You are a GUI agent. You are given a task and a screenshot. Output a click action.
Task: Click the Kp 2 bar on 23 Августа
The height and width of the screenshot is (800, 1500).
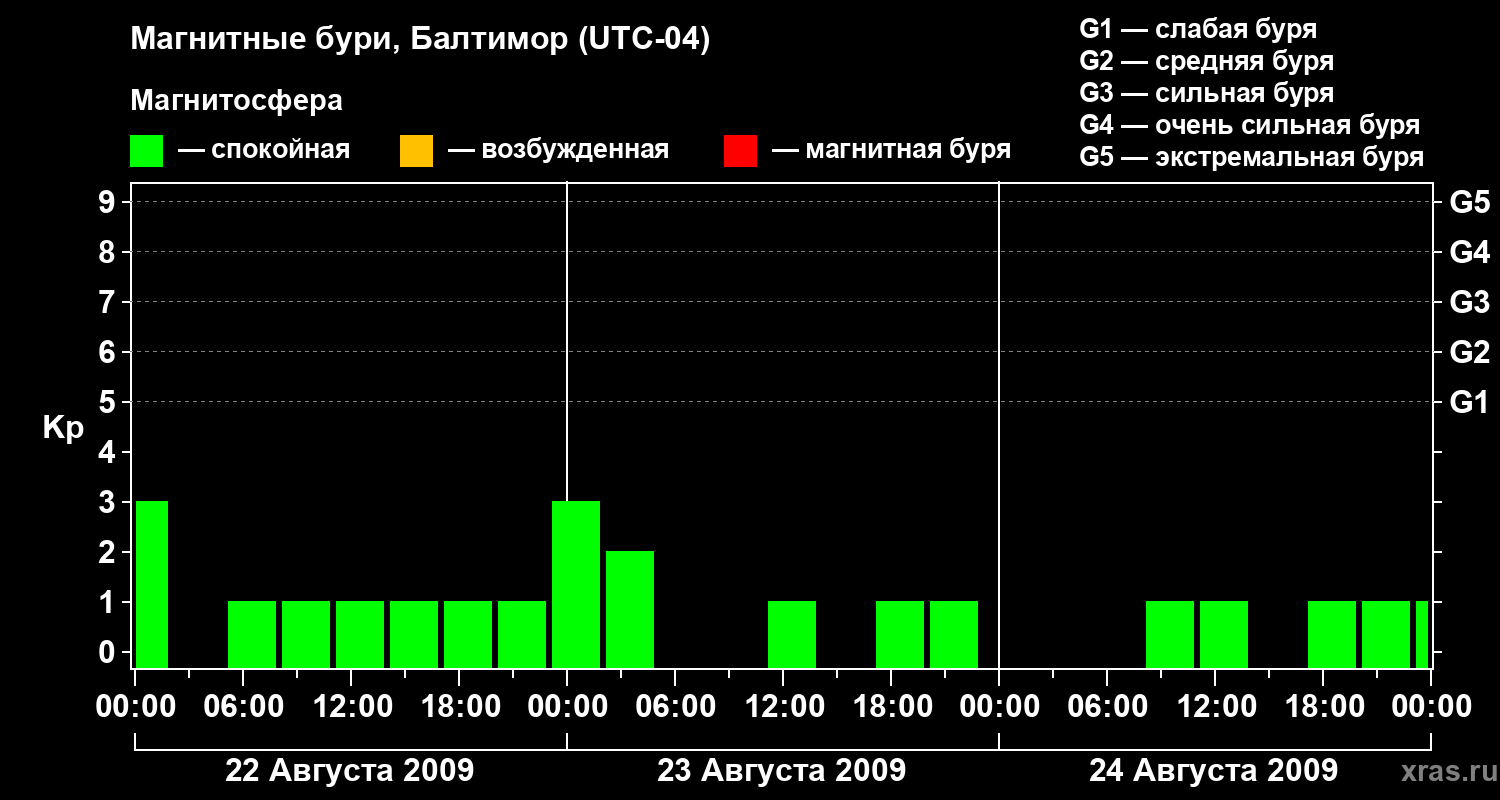[x=630, y=609]
